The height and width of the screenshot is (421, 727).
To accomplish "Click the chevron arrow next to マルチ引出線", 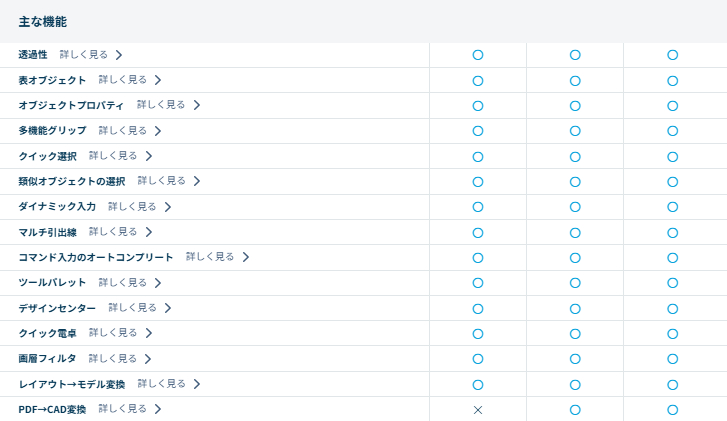I will [148, 232].
